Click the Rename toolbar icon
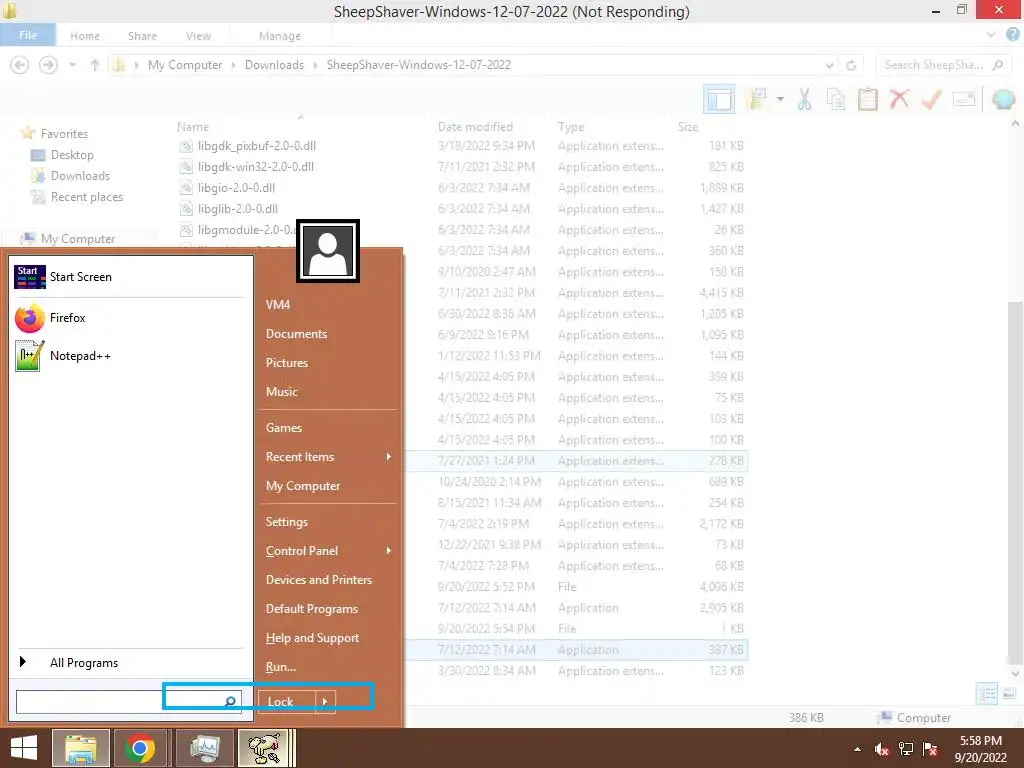 [x=964, y=99]
